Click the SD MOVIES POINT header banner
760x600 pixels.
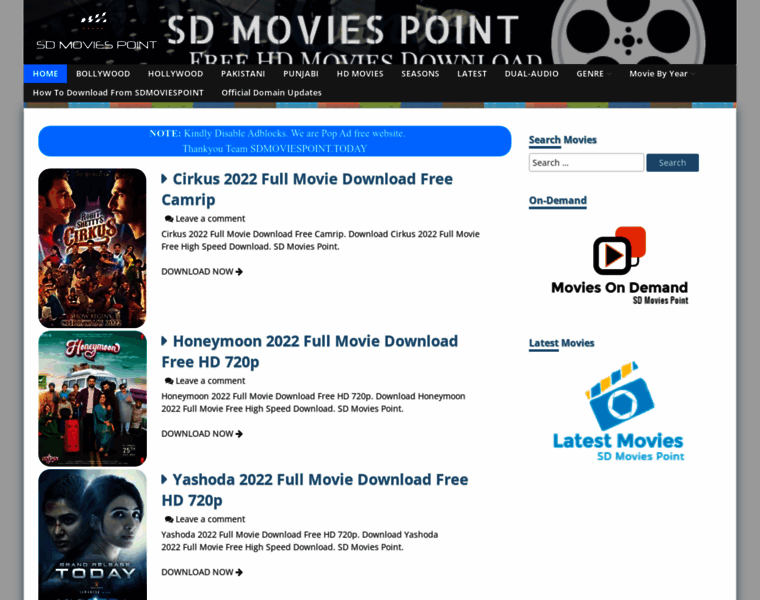coord(380,32)
